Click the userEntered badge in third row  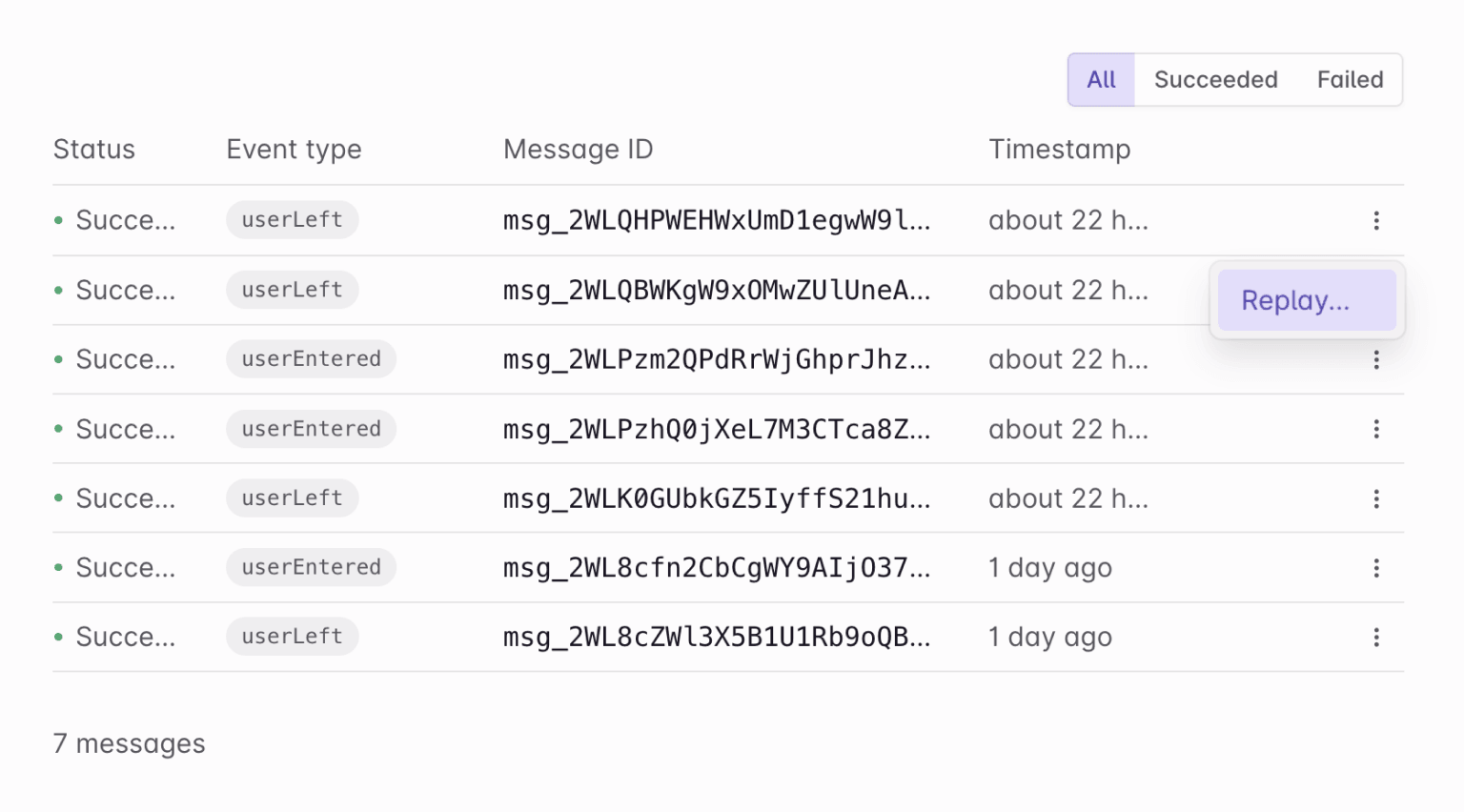click(311, 359)
